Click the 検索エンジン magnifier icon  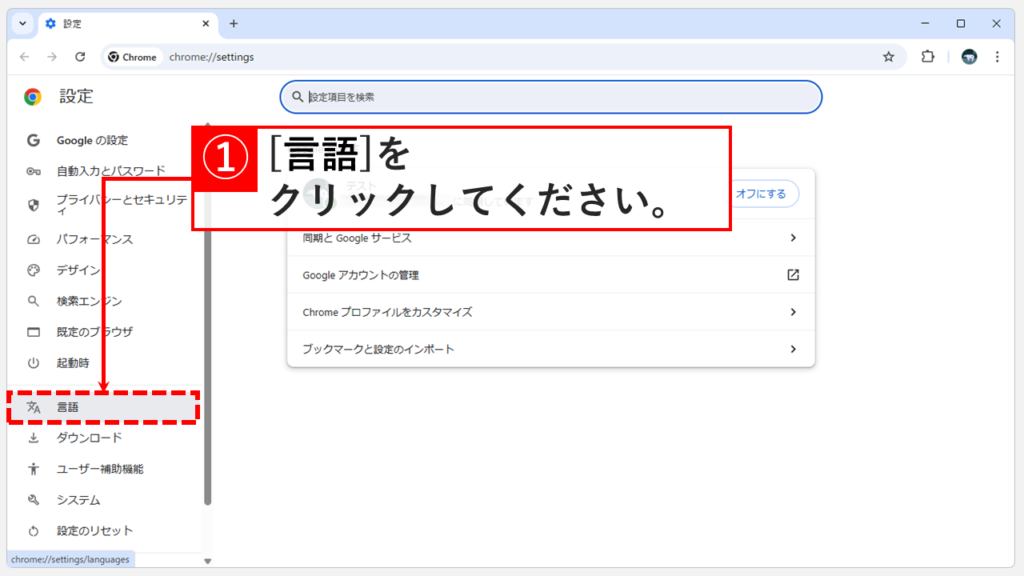click(x=31, y=301)
